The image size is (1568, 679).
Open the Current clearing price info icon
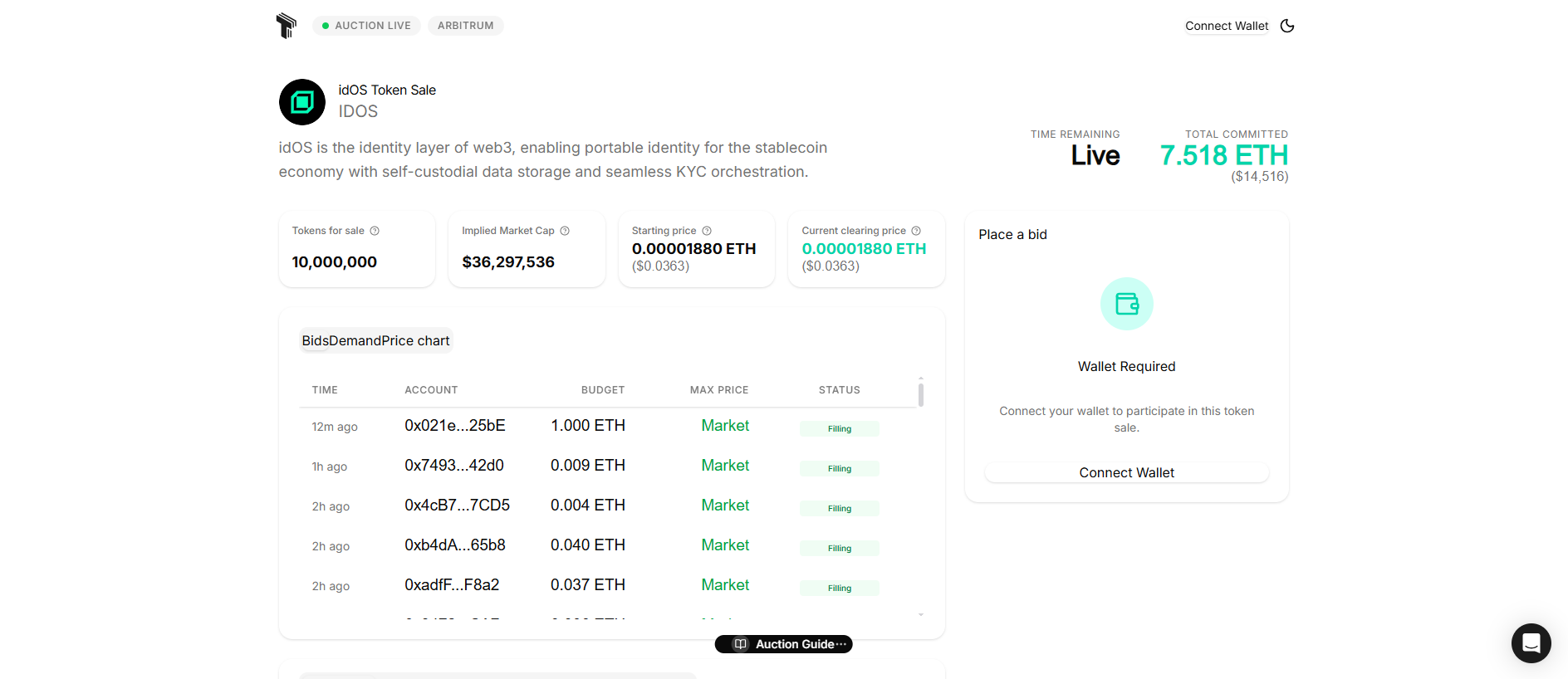click(916, 231)
